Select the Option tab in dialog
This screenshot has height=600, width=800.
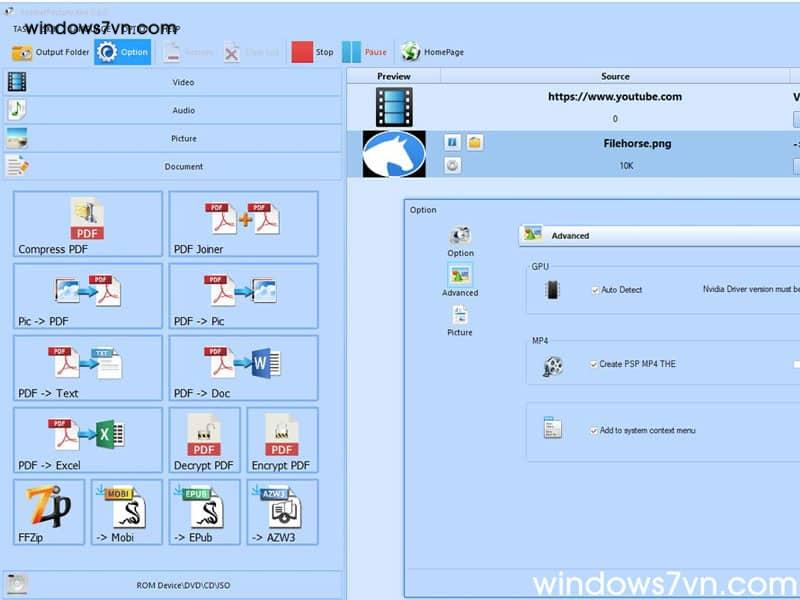(x=460, y=240)
